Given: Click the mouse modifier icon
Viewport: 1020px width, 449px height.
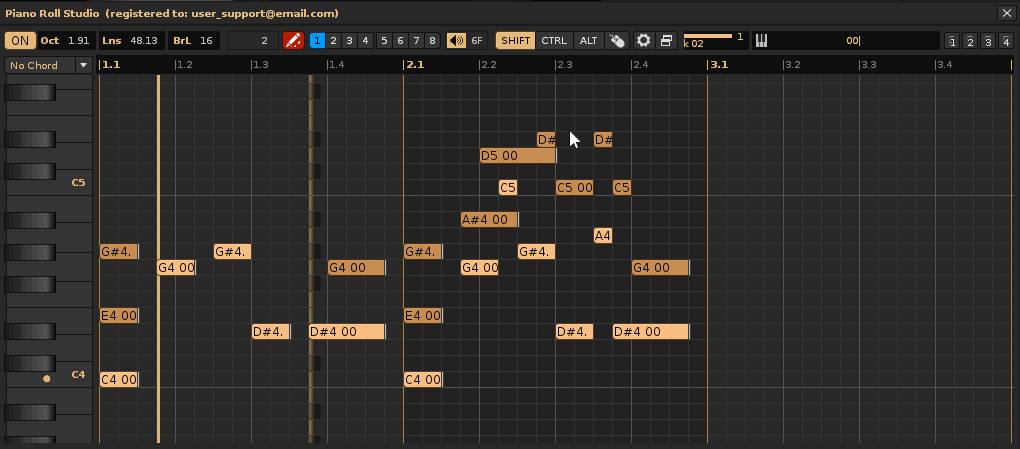Looking at the screenshot, I should point(617,41).
